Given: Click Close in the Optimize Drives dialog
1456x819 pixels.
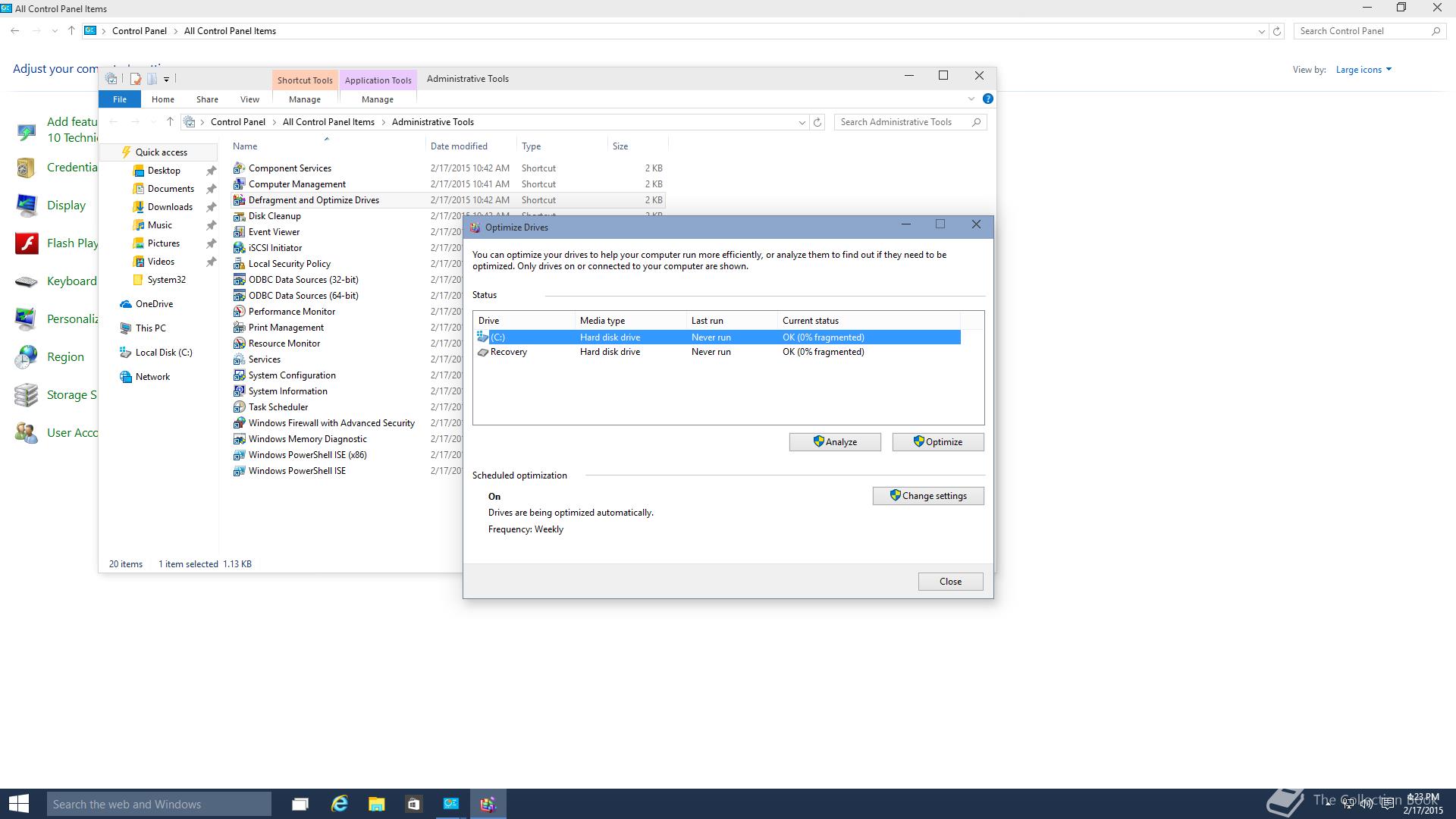Looking at the screenshot, I should coord(950,582).
